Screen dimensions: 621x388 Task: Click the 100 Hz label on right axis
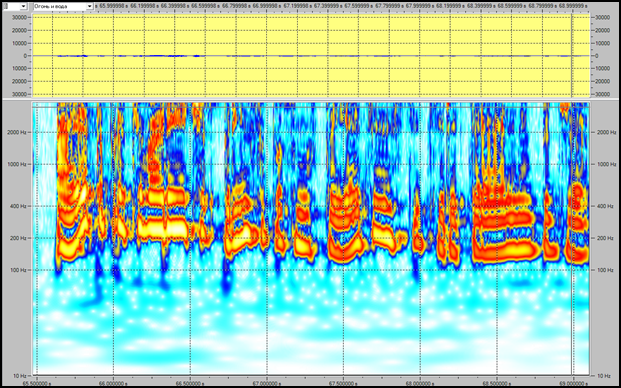tap(604, 270)
